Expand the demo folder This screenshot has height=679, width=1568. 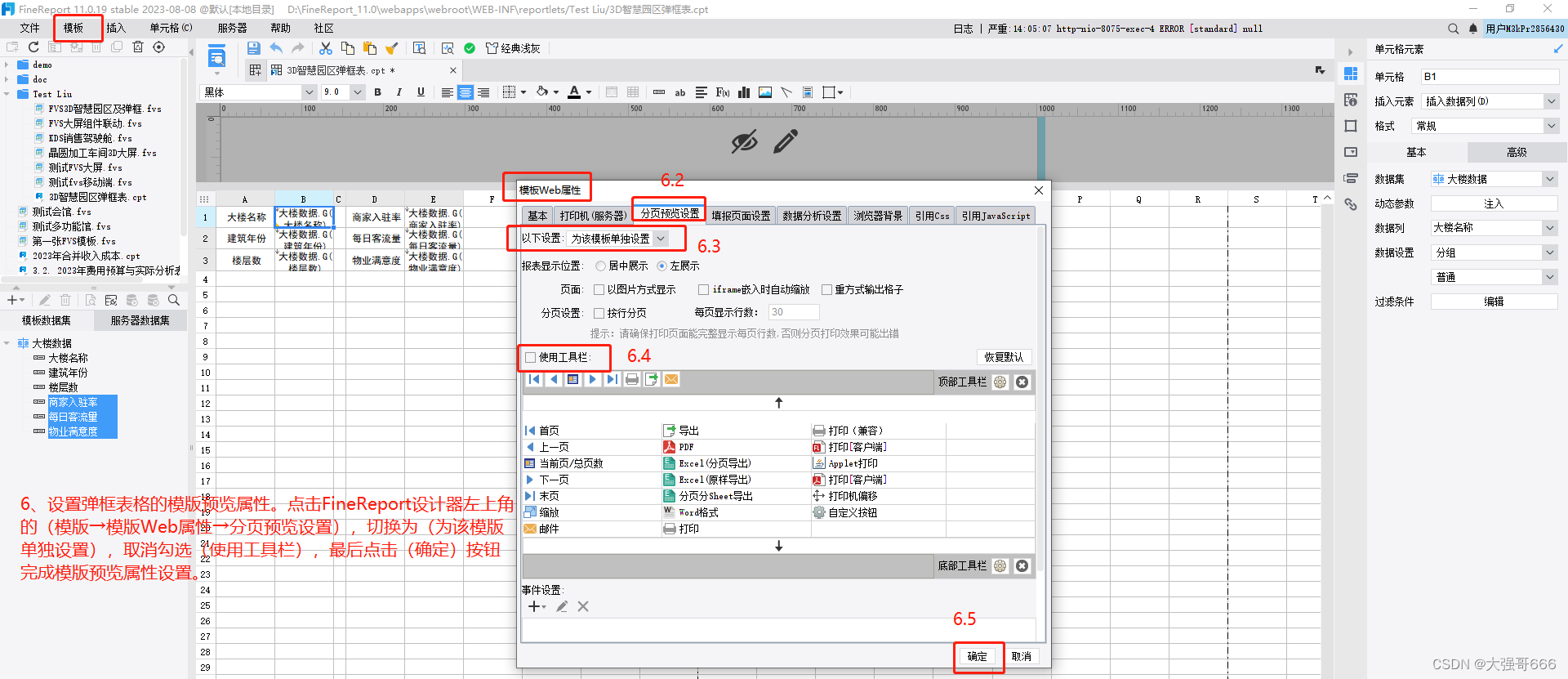[x=7, y=65]
